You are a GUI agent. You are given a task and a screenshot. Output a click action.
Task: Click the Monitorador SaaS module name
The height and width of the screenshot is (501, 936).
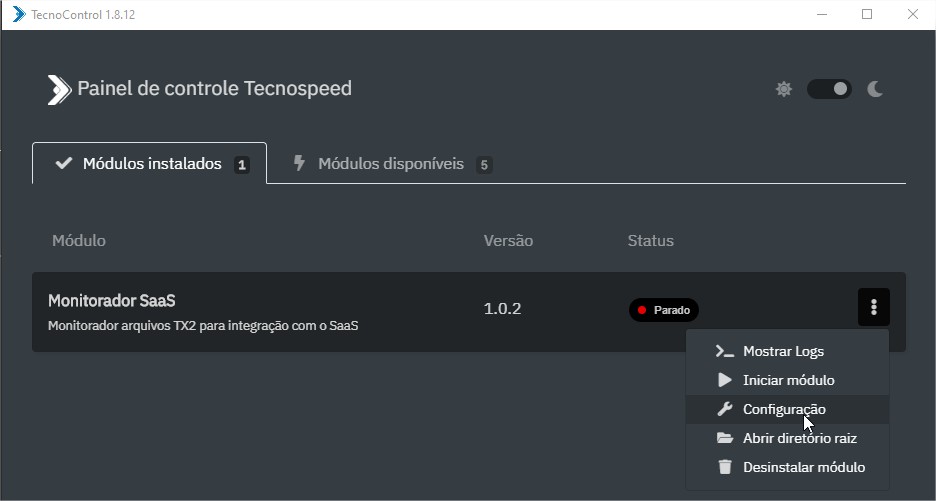(x=112, y=300)
